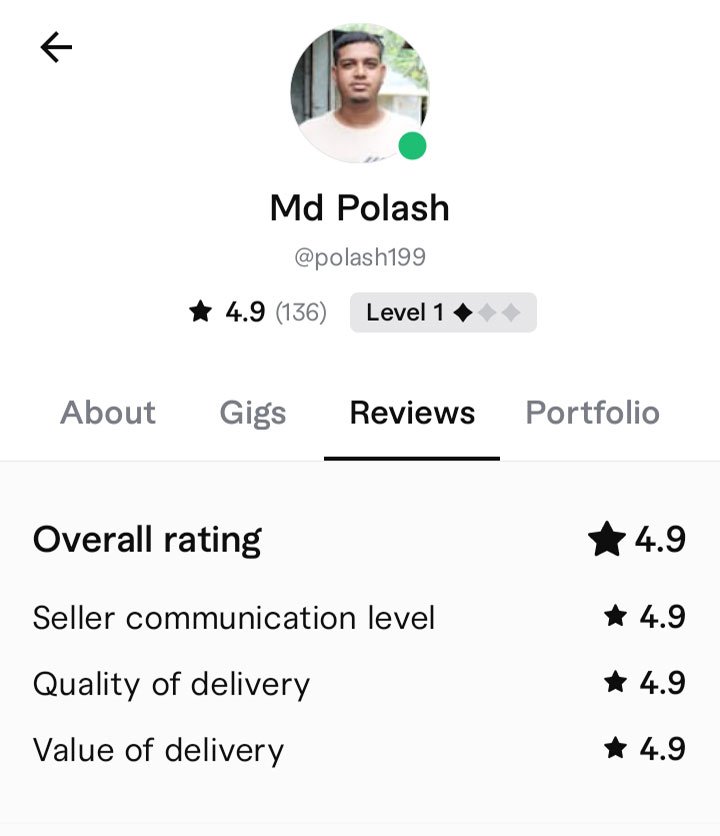Viewport: 720px width, 836px height.
Task: Open the Portfolio tab
Action: pos(592,413)
